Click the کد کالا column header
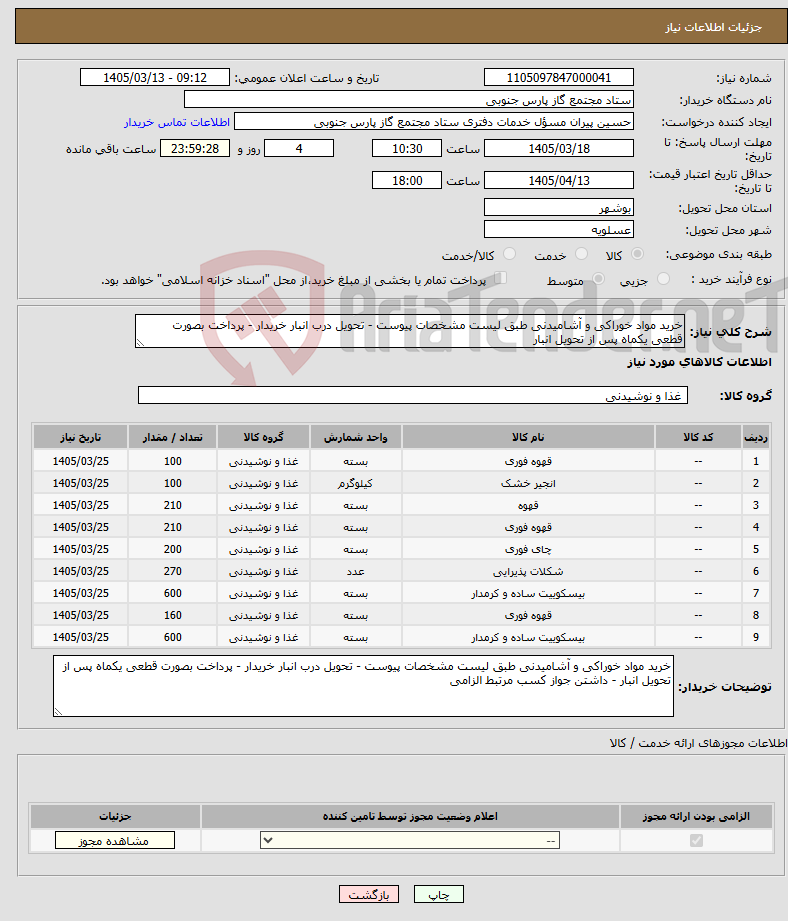Screen dimensions: 788x921 coord(698,437)
